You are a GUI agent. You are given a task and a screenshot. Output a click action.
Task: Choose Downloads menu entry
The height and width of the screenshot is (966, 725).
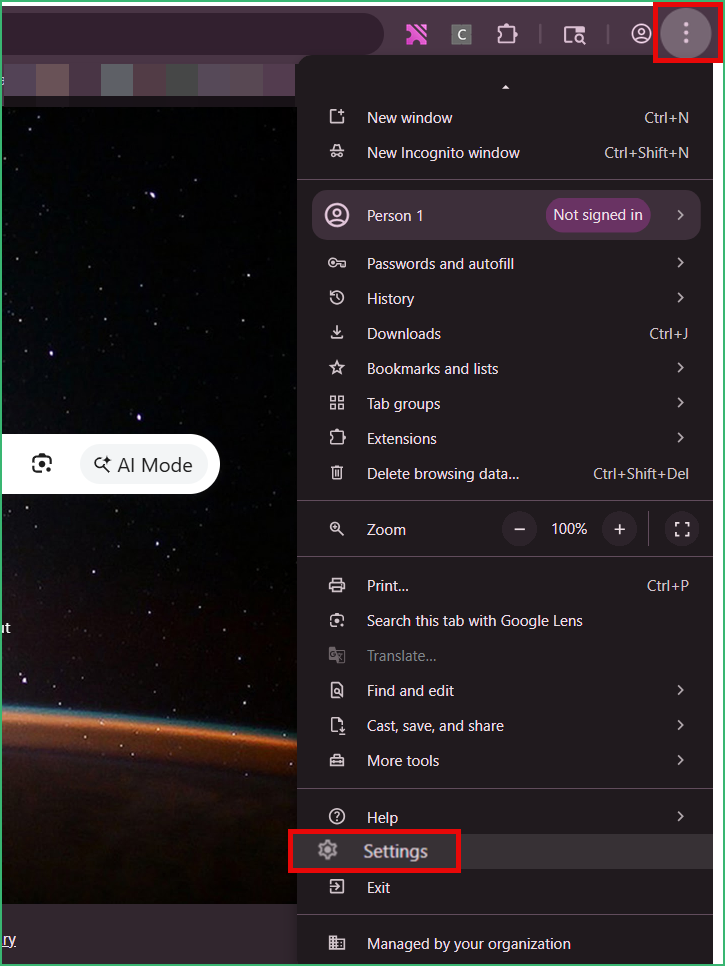(x=505, y=334)
